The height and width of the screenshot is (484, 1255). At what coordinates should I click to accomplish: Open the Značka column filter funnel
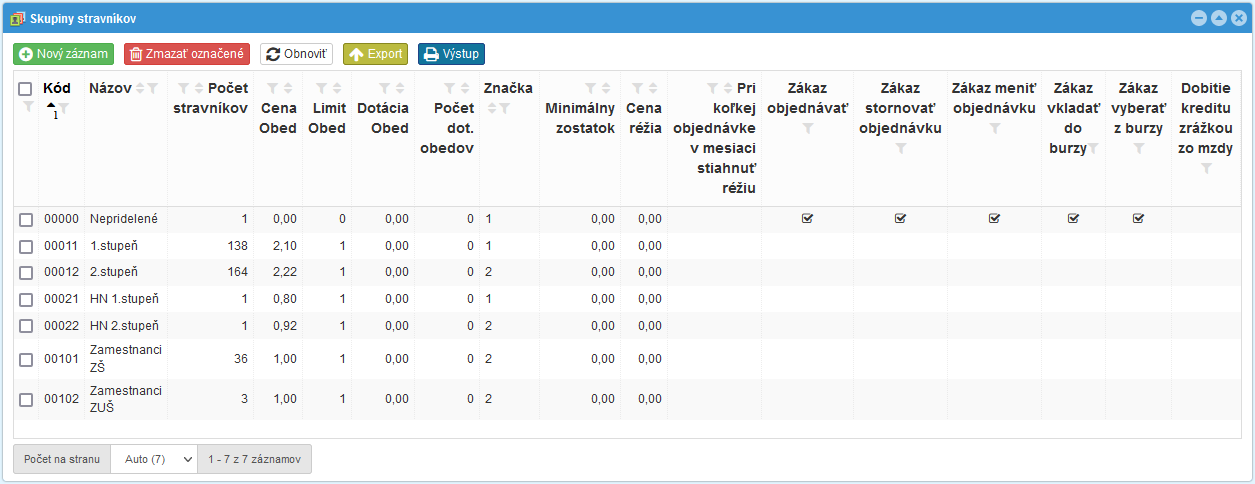(506, 107)
